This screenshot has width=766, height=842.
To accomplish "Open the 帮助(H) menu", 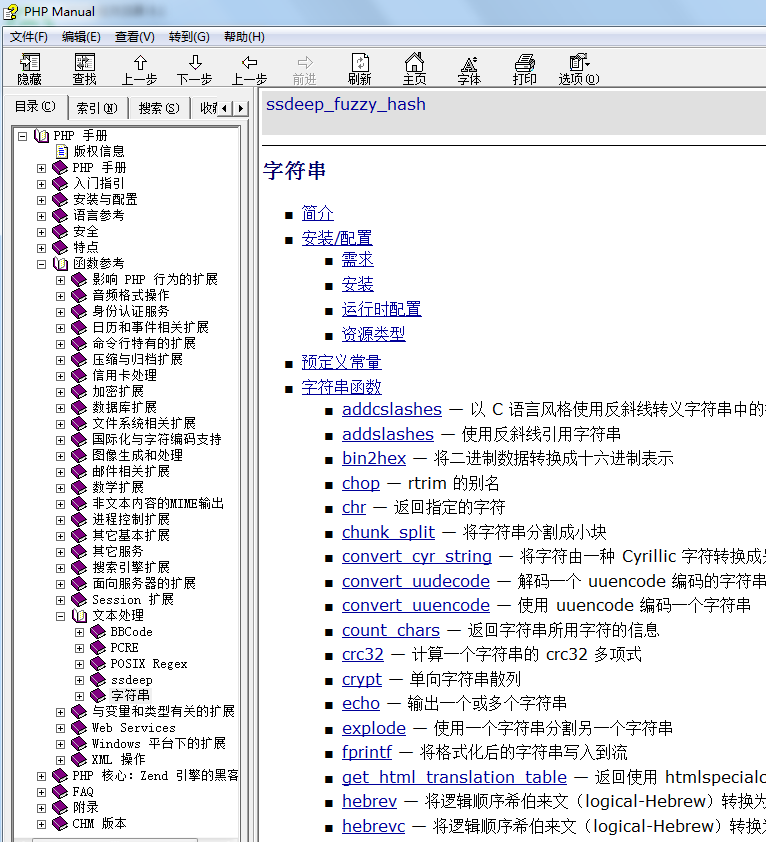I will pos(244,37).
